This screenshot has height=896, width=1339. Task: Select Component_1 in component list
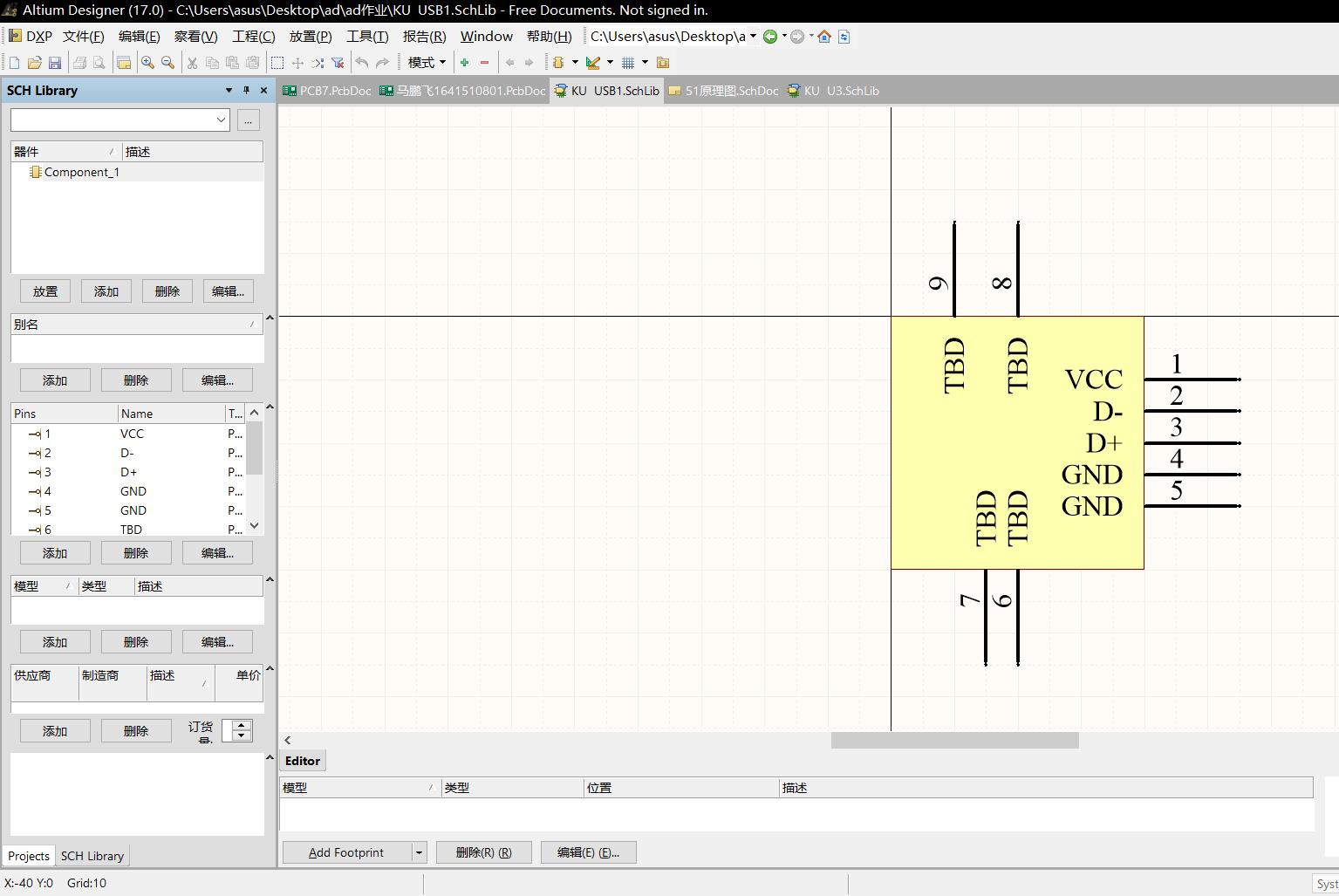point(137,172)
